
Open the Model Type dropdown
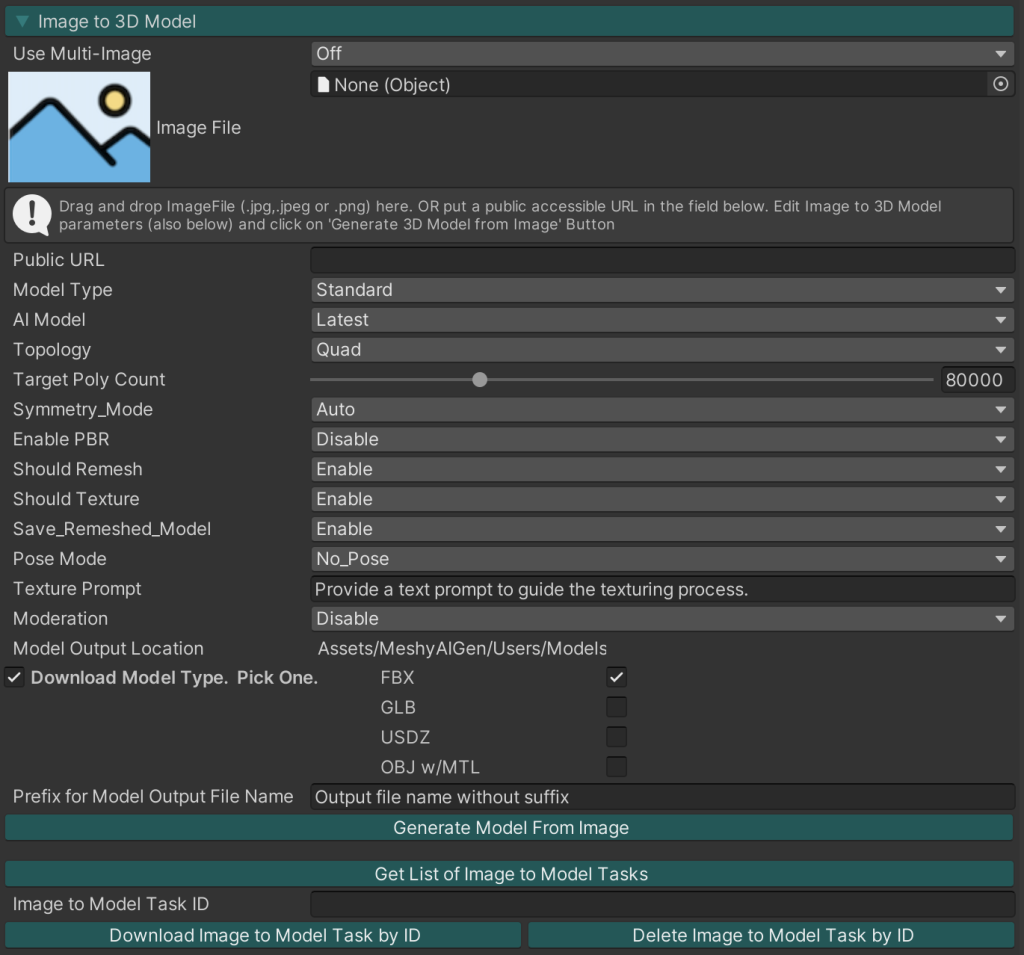tap(662, 290)
